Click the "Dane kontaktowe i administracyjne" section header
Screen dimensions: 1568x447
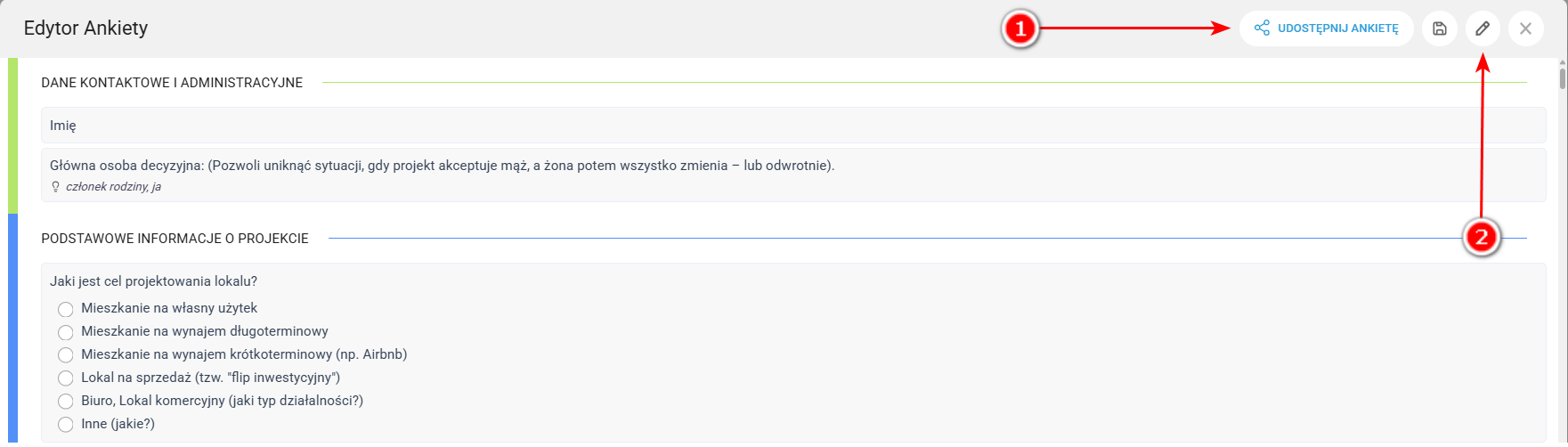pos(172,83)
